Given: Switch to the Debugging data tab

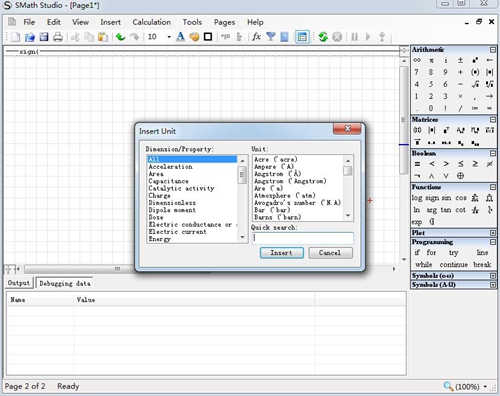Looking at the screenshot, I should coord(65,283).
